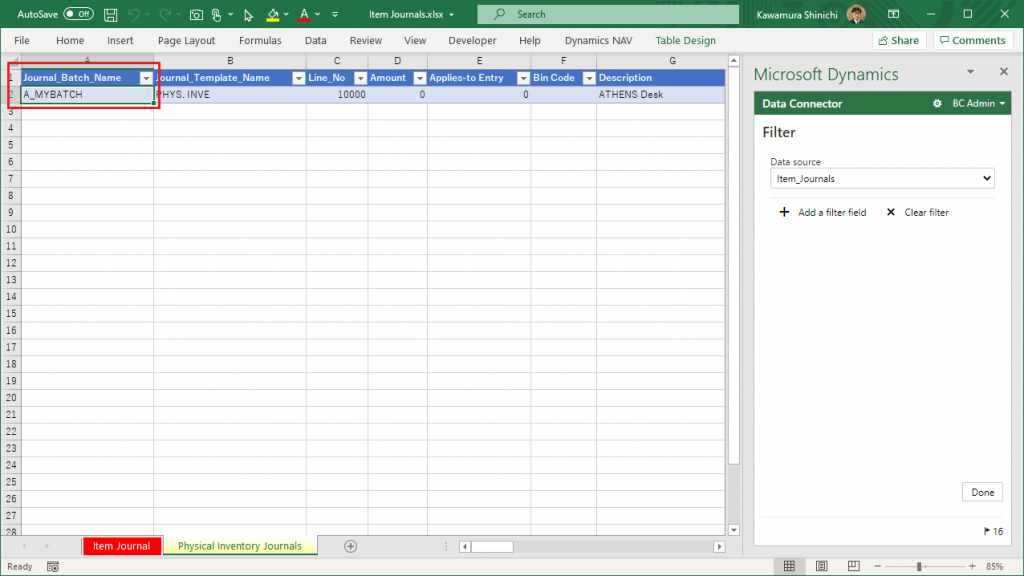Click the horizontal scrollbar right arrow

(719, 547)
